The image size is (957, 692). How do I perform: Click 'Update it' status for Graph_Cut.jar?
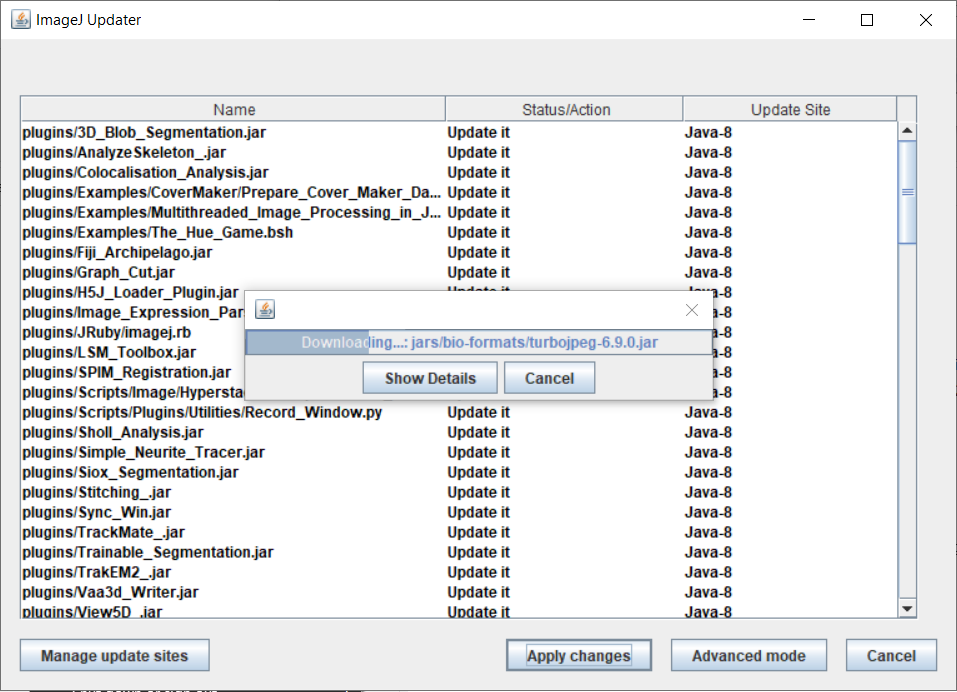tap(478, 273)
